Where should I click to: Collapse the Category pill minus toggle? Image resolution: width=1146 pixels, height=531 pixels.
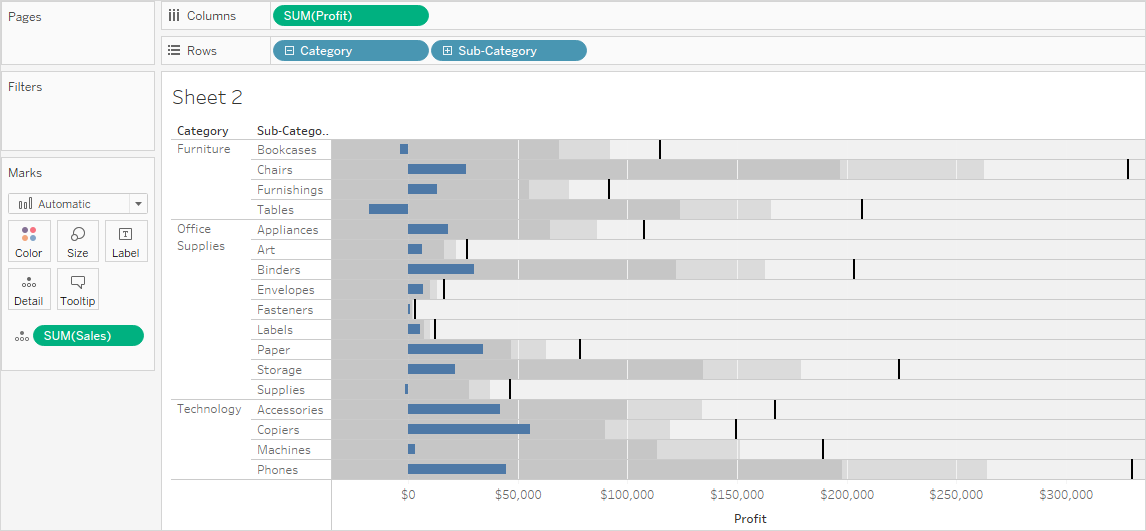coord(289,51)
